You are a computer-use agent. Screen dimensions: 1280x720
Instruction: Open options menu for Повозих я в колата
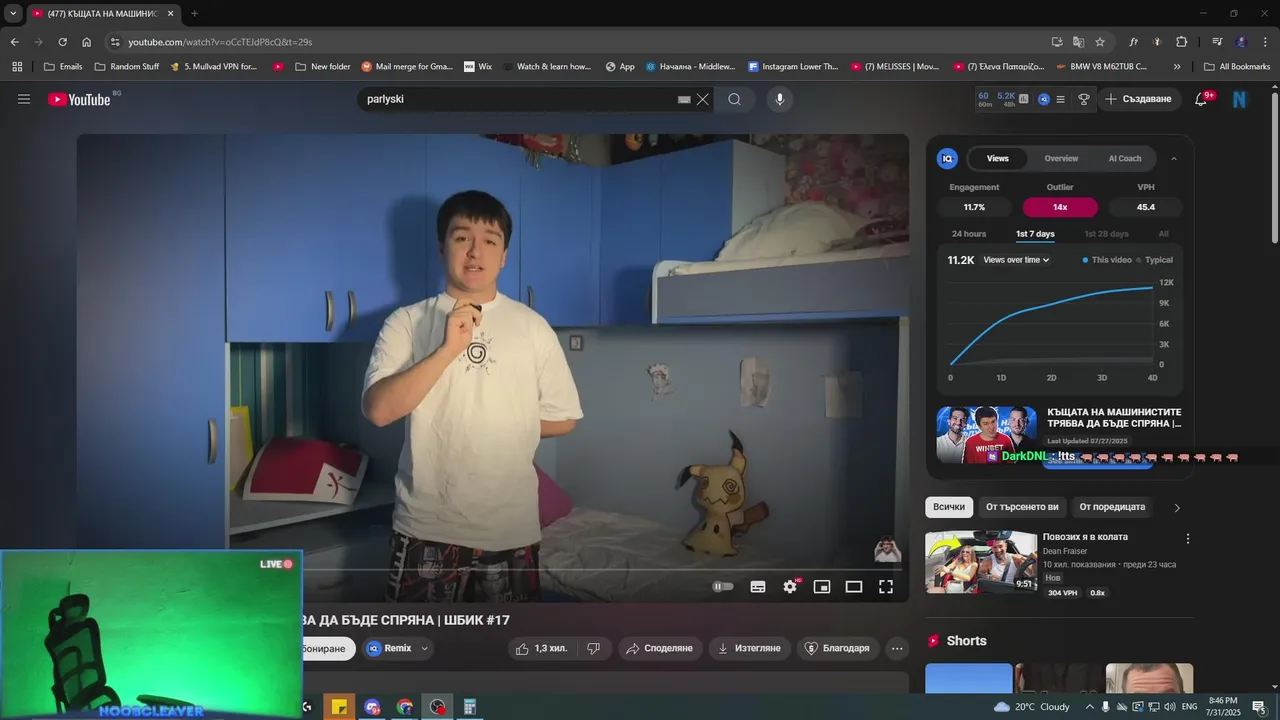coord(1188,538)
